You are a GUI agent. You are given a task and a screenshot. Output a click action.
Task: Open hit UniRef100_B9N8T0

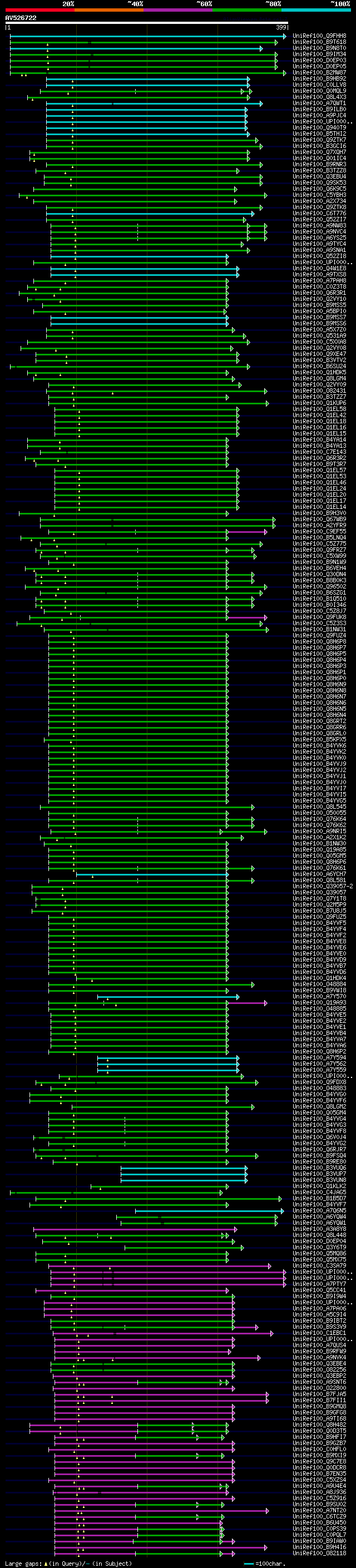319,48
